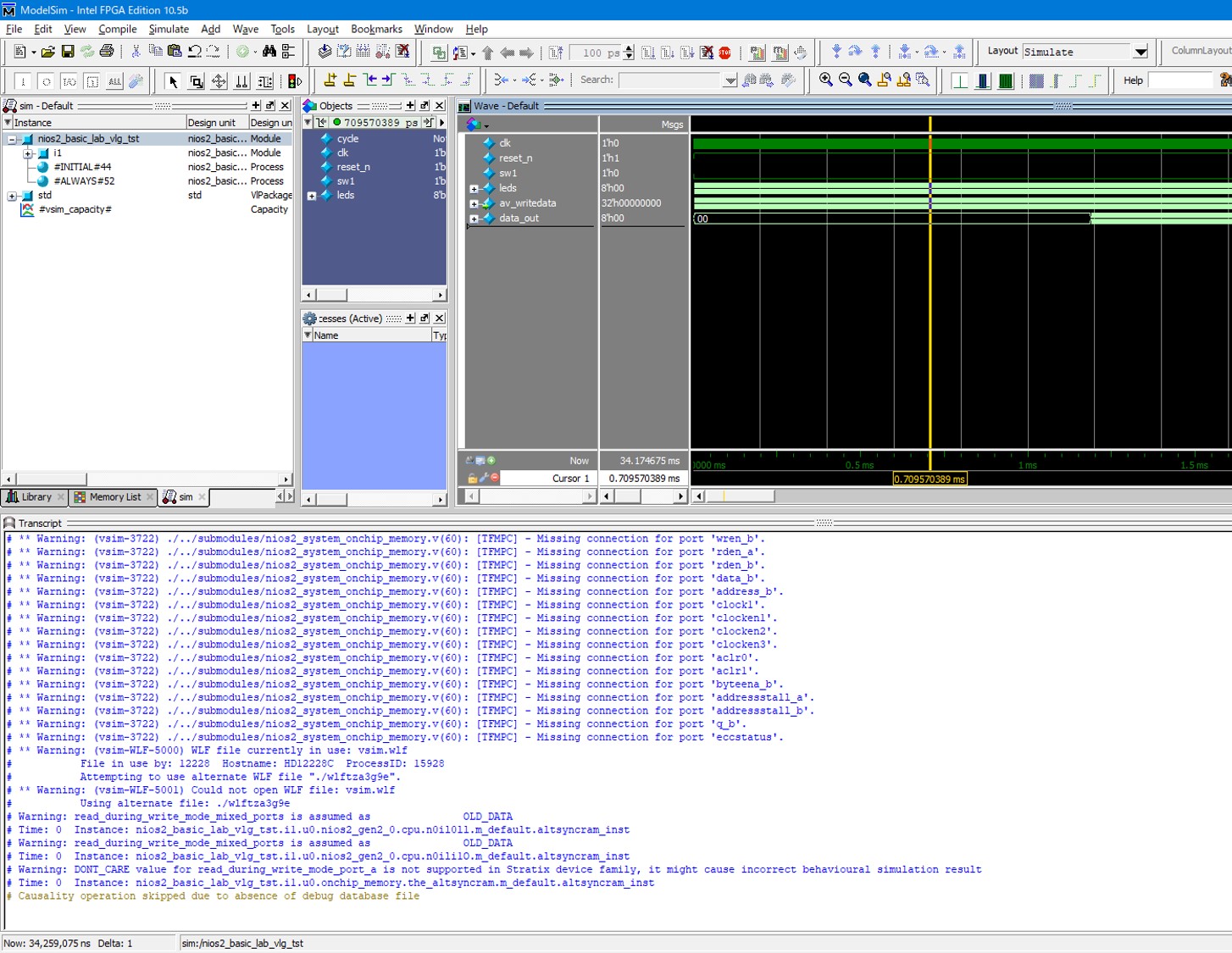Image resolution: width=1232 pixels, height=953 pixels.
Task: Toggle the lock icon on Cursor 1
Action: click(x=472, y=479)
